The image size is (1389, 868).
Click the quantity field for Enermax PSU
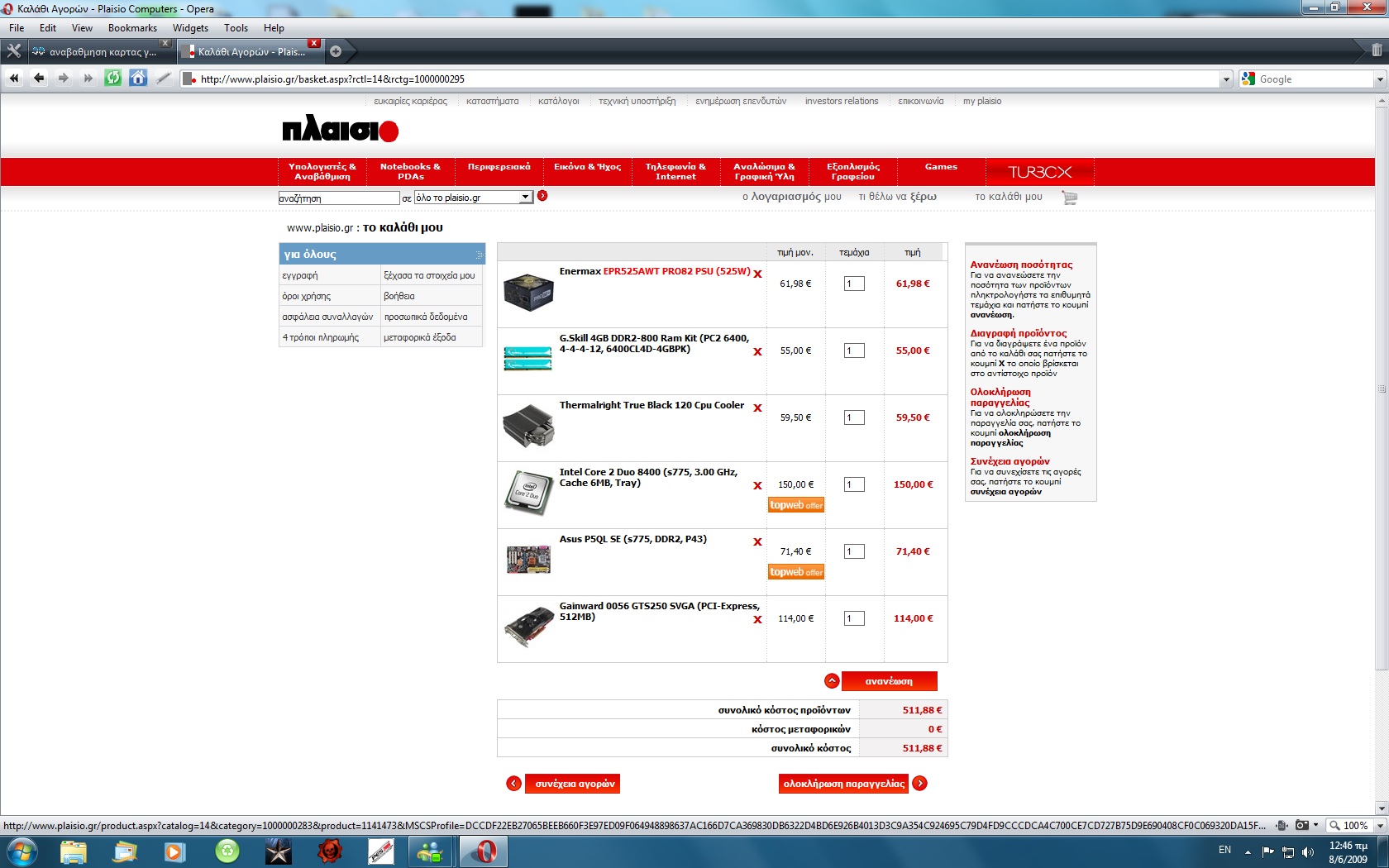[854, 284]
